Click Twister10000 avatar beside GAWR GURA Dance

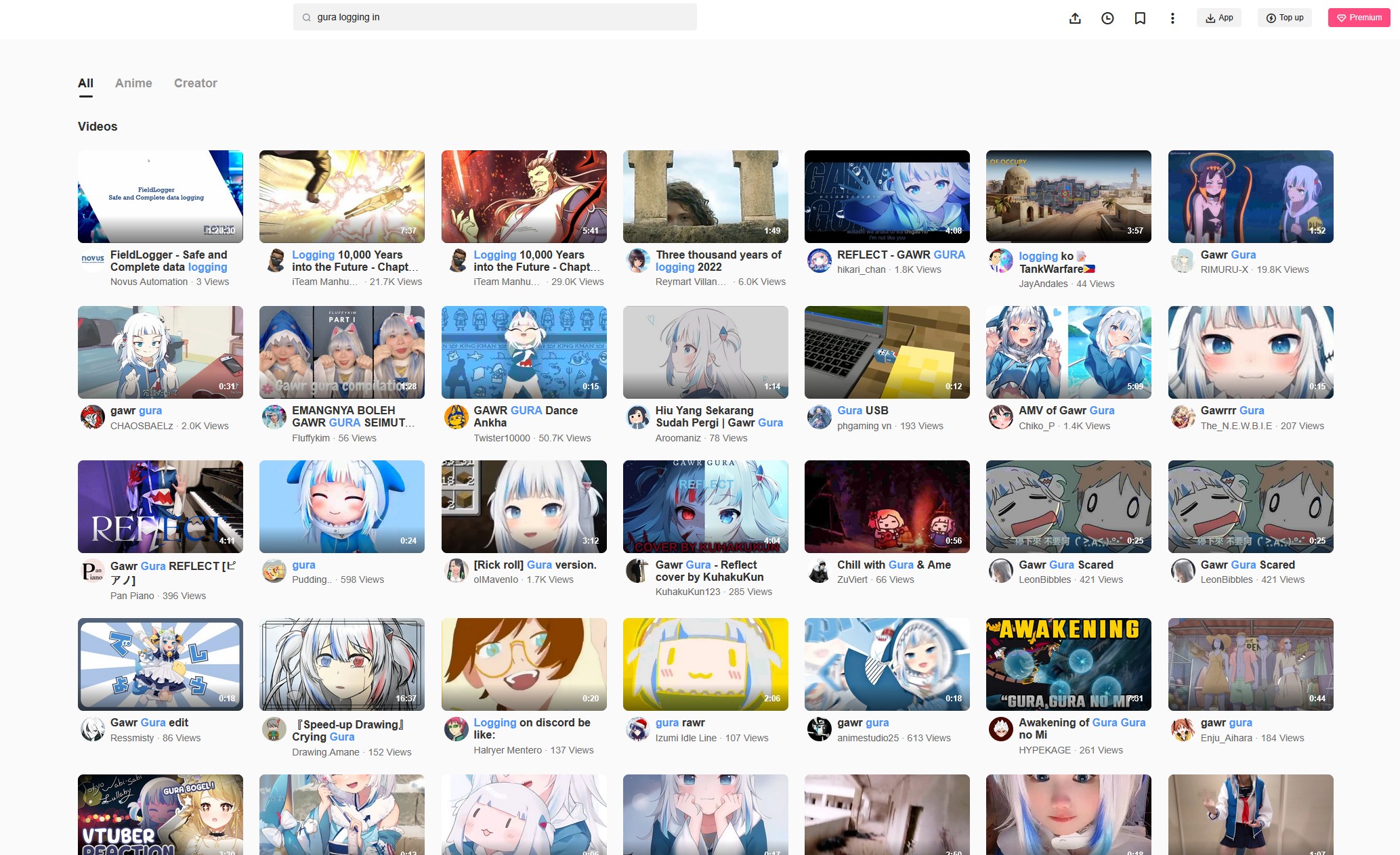tap(457, 416)
